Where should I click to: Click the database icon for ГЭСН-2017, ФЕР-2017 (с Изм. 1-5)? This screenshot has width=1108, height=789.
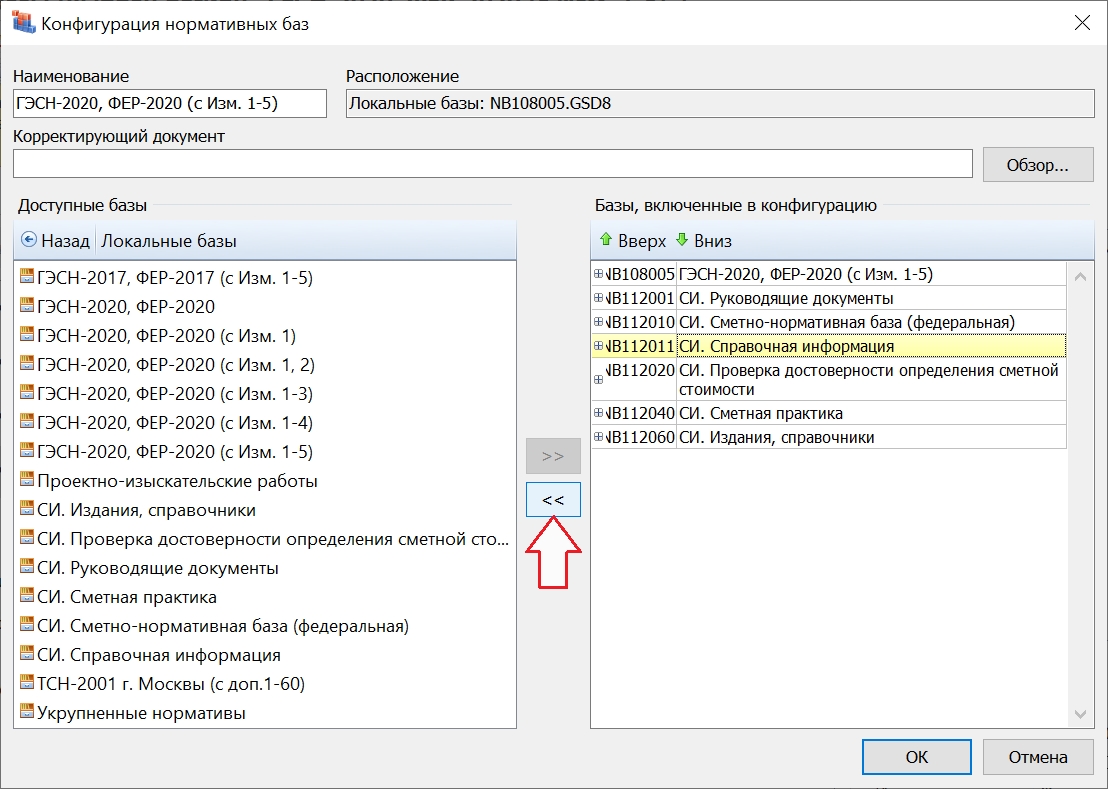(27, 276)
